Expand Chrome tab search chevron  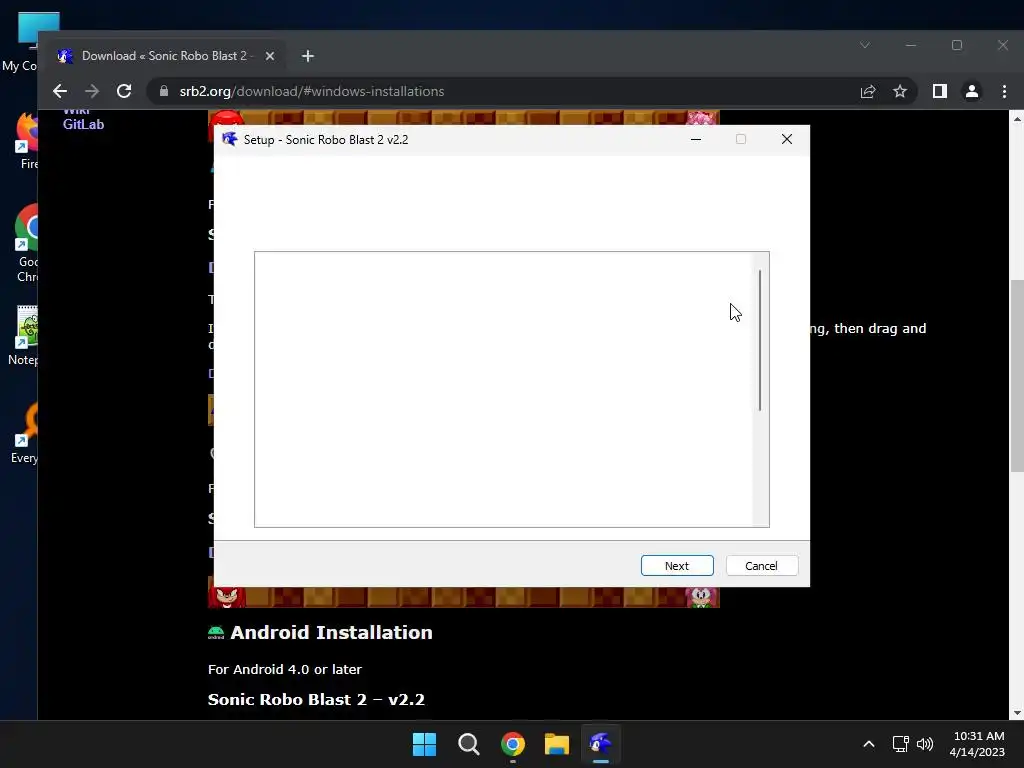click(865, 45)
